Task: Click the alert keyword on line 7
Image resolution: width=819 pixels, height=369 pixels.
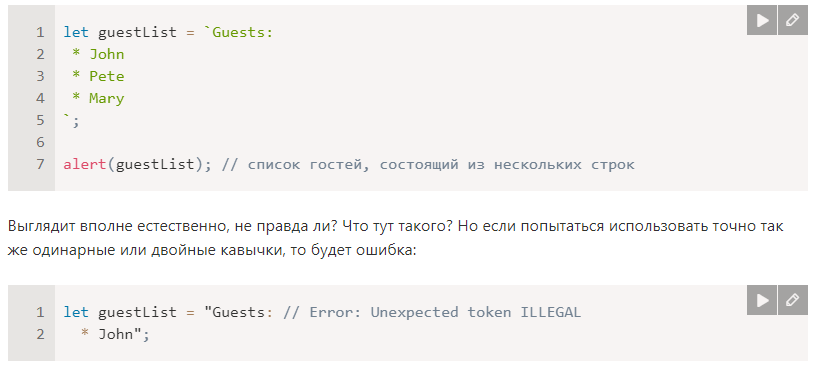Action: point(85,164)
